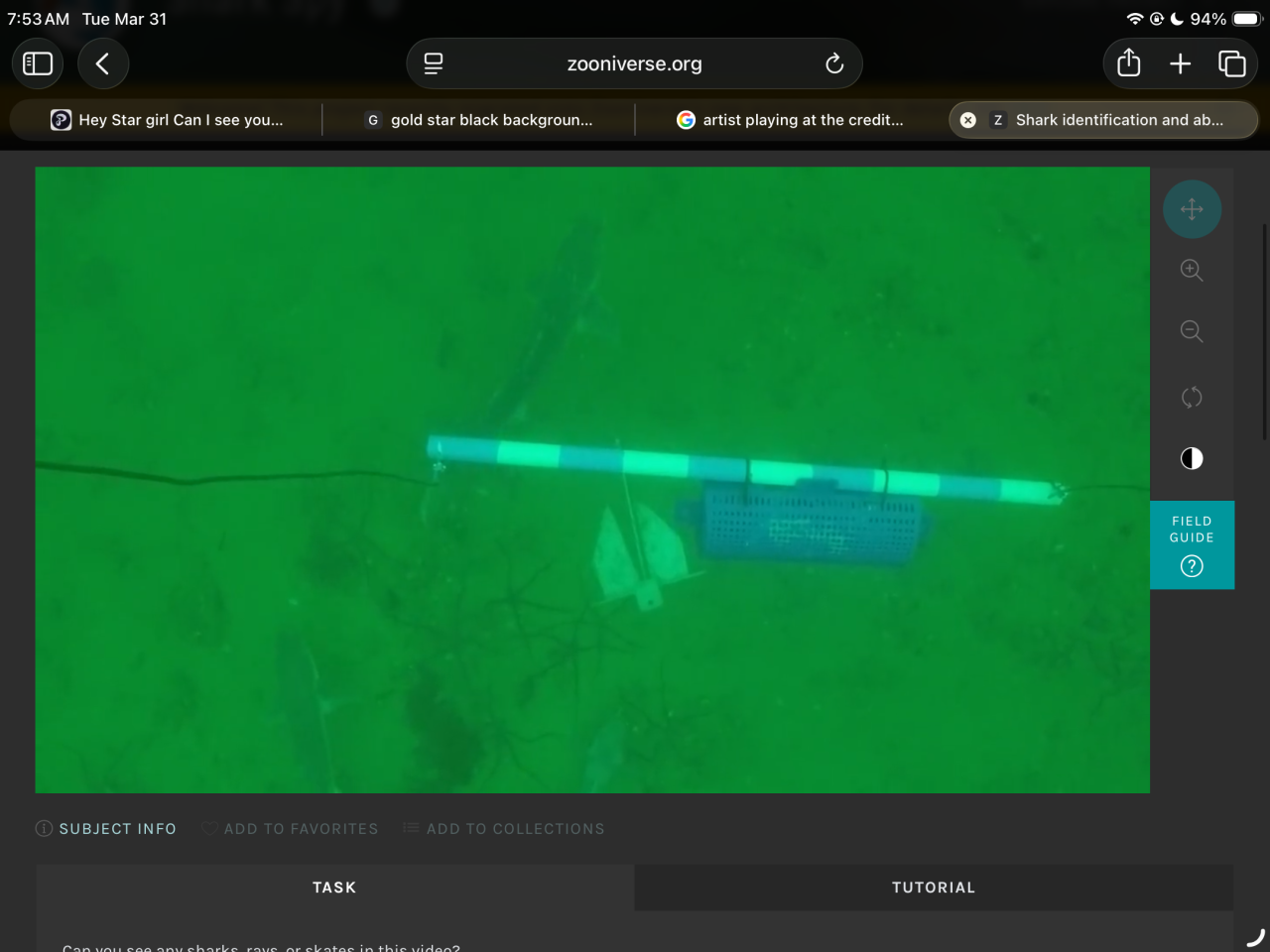Switch to the Tutorial tab
Viewport: 1270px width, 952px height.
click(x=934, y=888)
